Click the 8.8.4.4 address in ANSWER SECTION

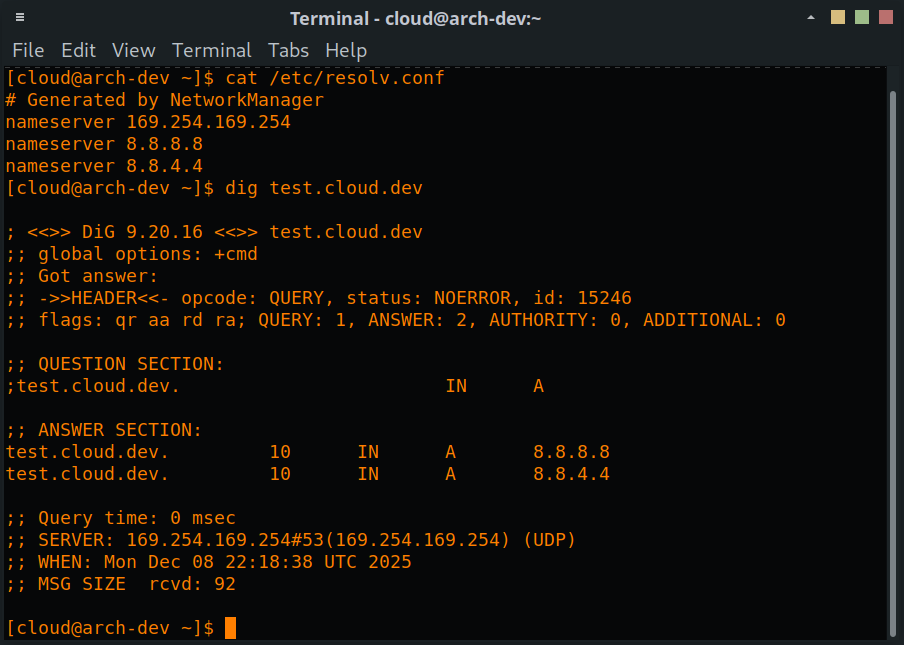click(571, 474)
